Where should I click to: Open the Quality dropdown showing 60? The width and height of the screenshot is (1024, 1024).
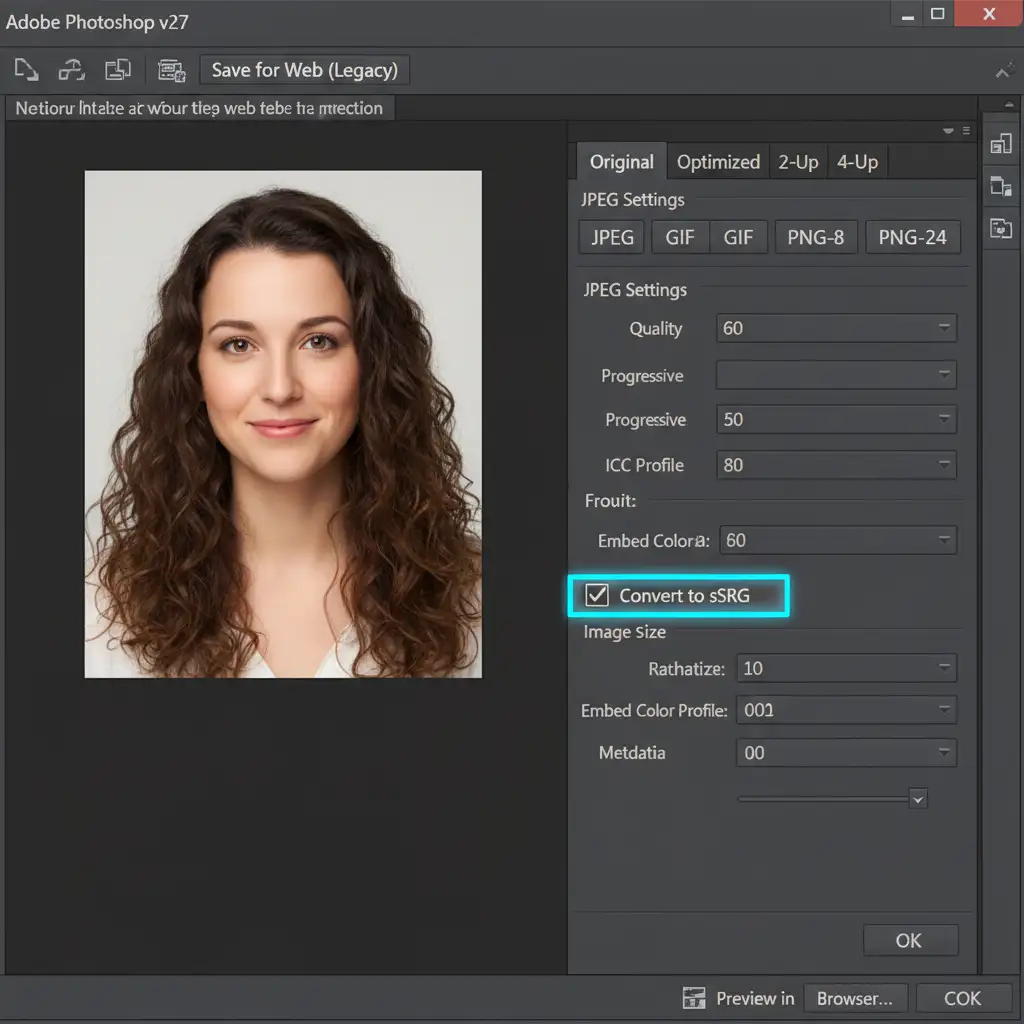pyautogui.click(x=836, y=328)
